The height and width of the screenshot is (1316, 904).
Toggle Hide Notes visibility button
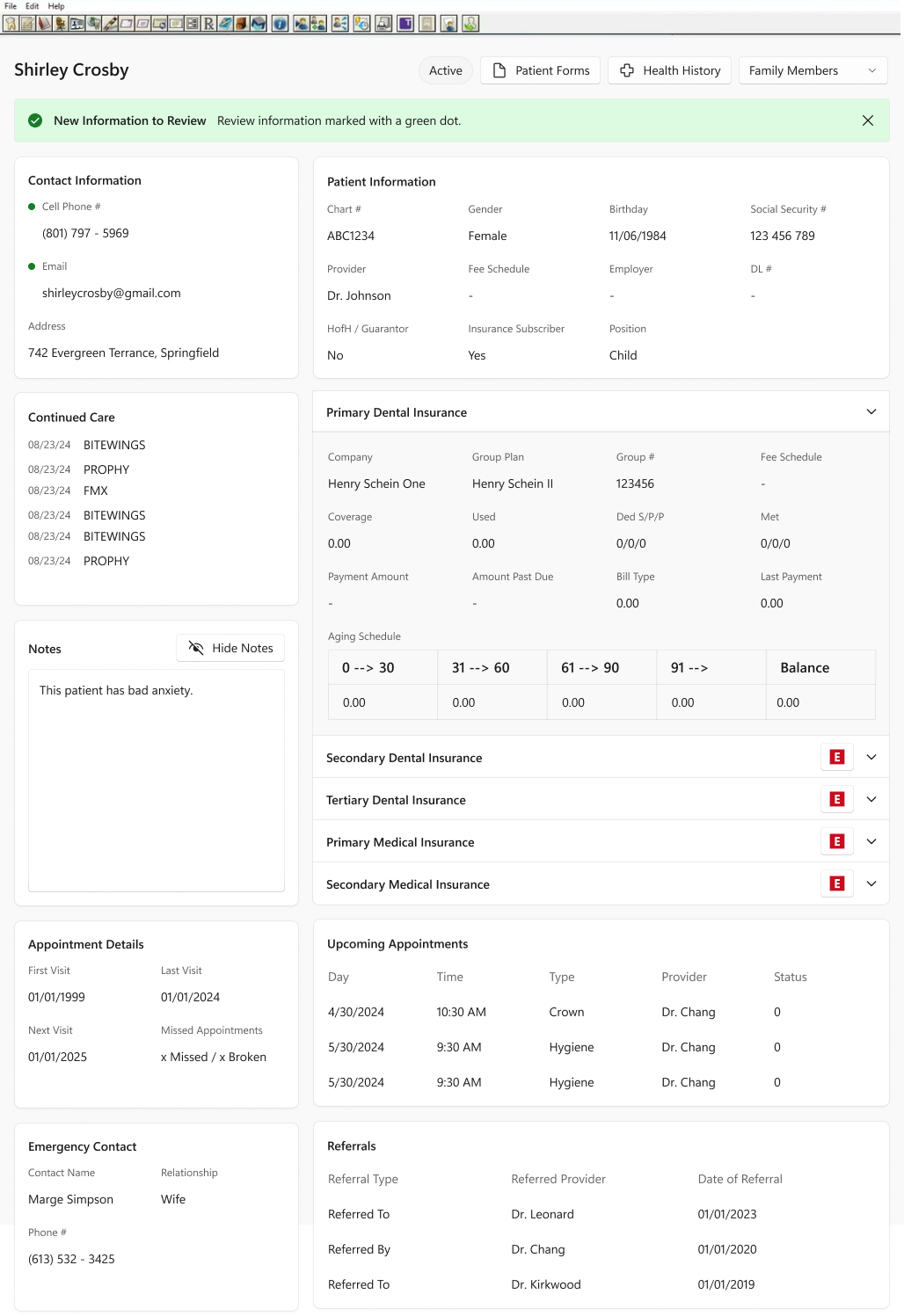[230, 648]
